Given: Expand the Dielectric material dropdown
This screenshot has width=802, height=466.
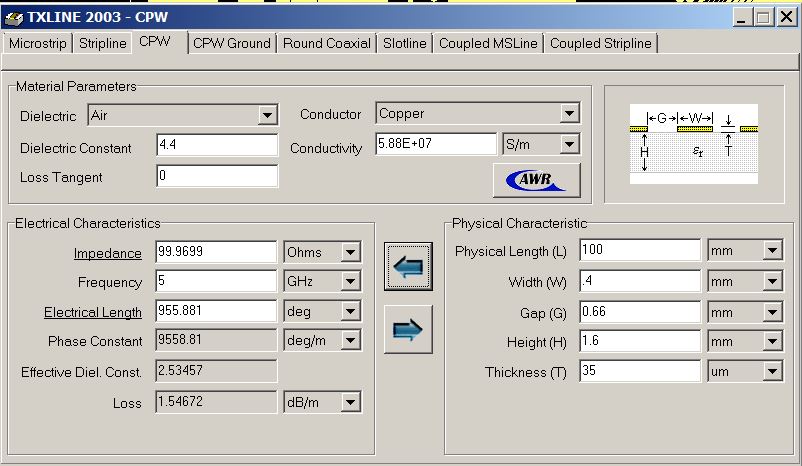Looking at the screenshot, I should (267, 115).
